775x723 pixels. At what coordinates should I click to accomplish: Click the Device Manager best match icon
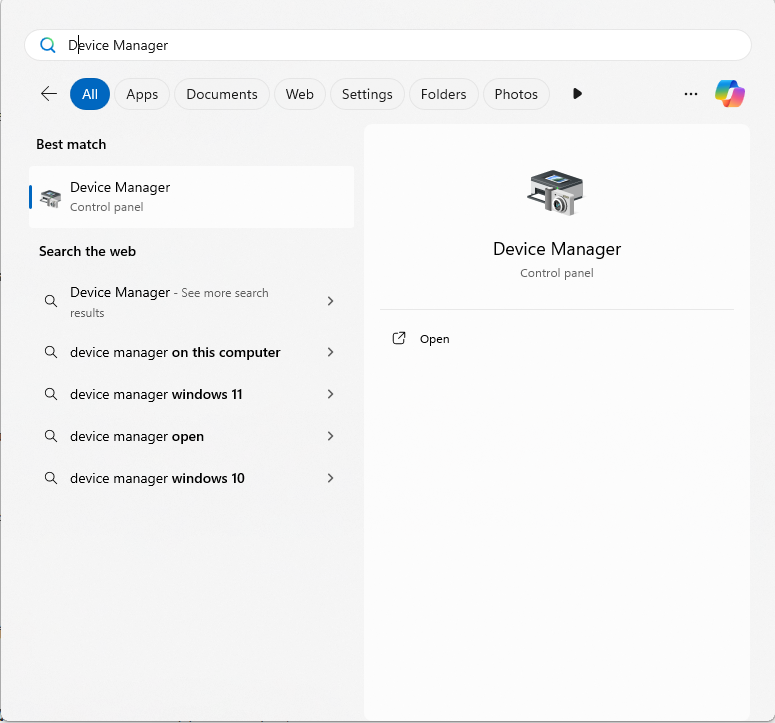[x=50, y=197]
